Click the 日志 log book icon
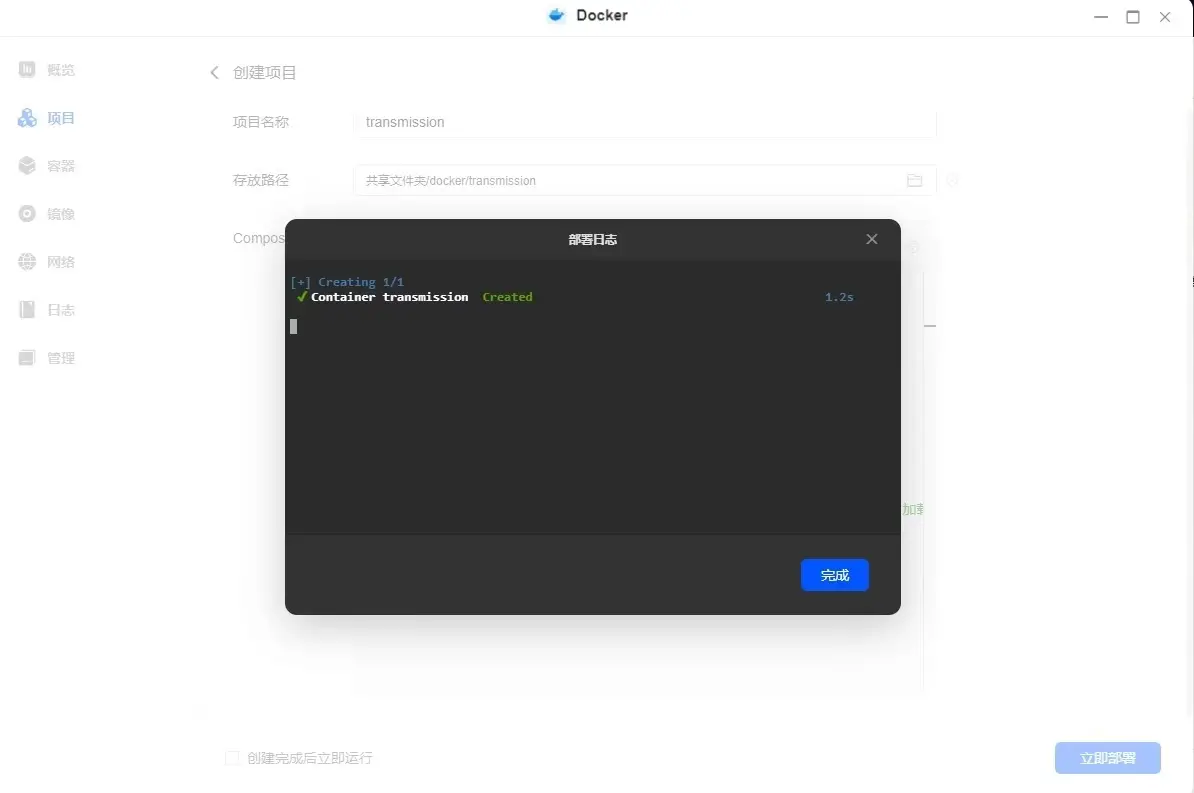The image size is (1194, 793). pyautogui.click(x=27, y=310)
